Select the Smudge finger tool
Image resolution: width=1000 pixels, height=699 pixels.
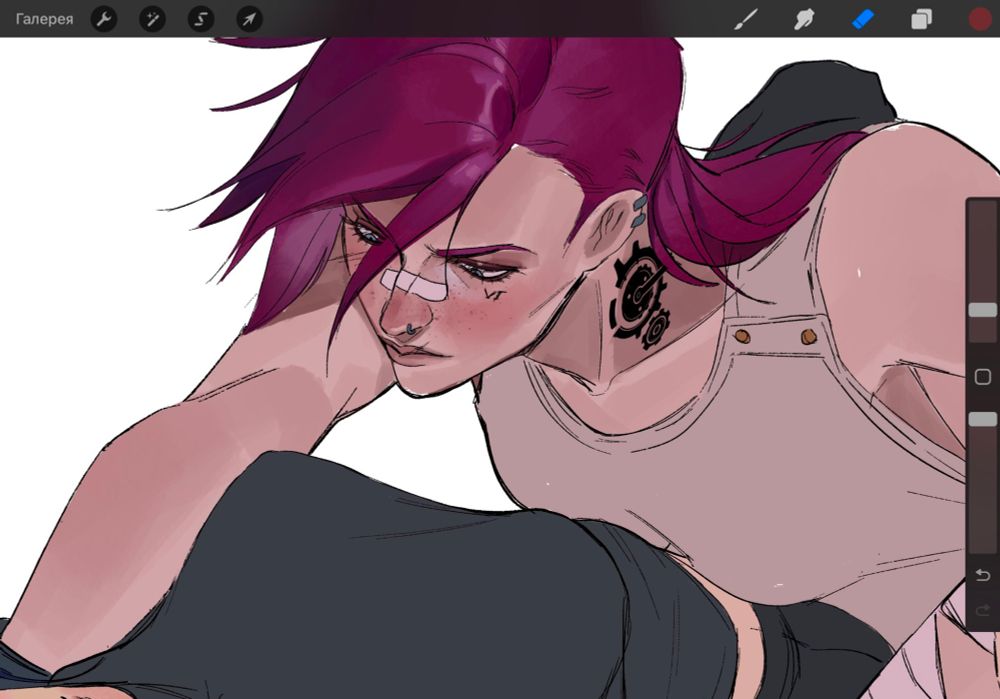804,19
